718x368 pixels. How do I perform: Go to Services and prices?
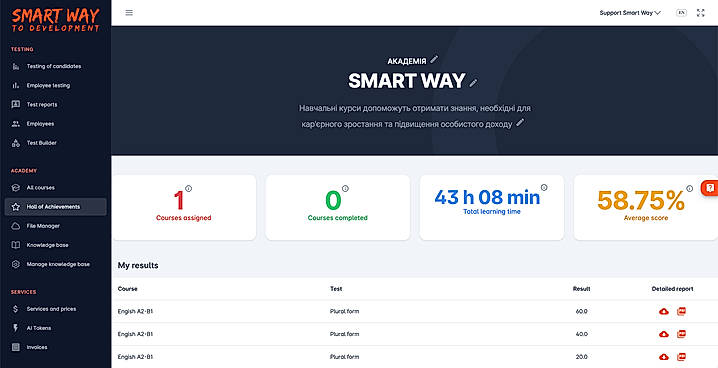[x=51, y=309]
